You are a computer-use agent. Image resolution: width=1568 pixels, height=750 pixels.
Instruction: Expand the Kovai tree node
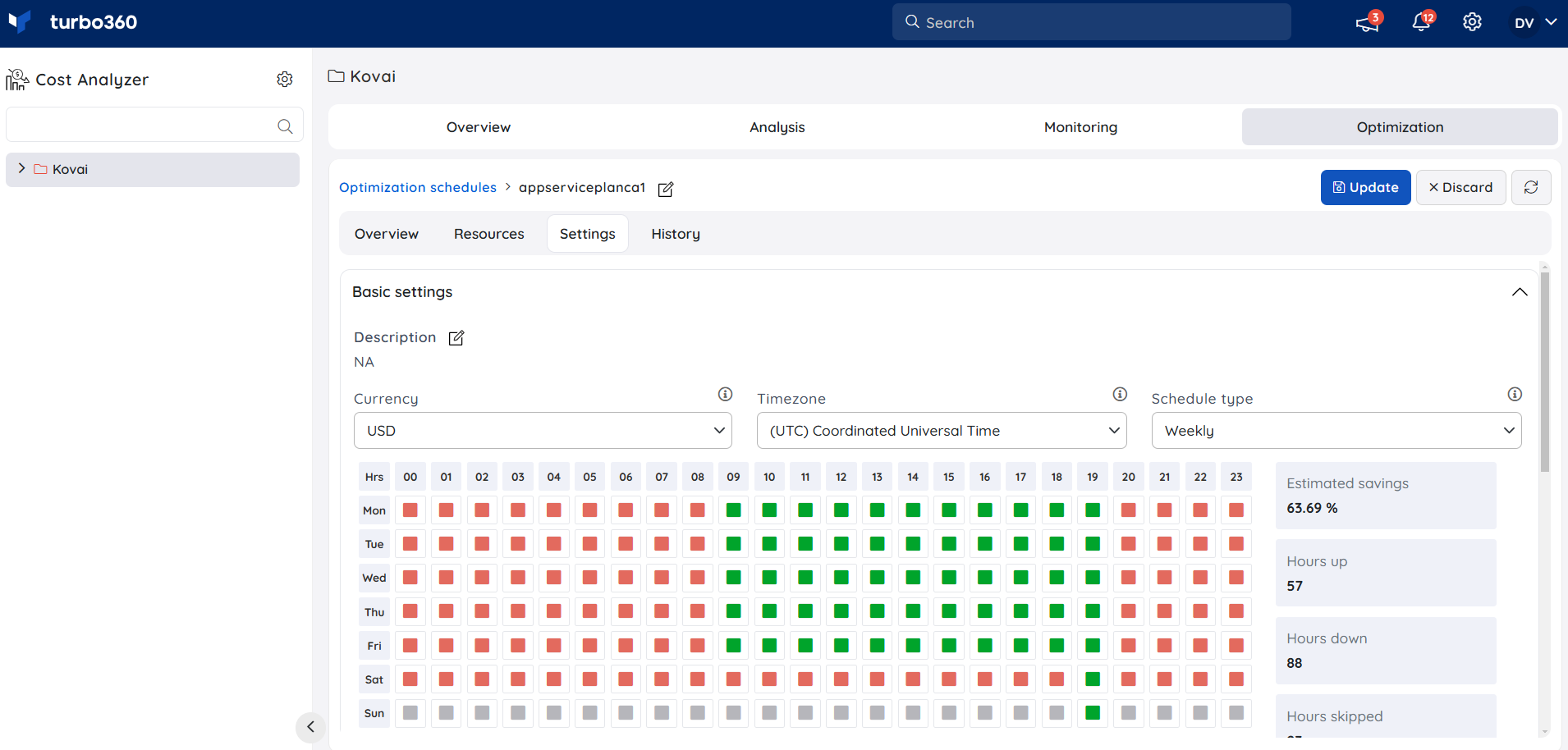21,168
